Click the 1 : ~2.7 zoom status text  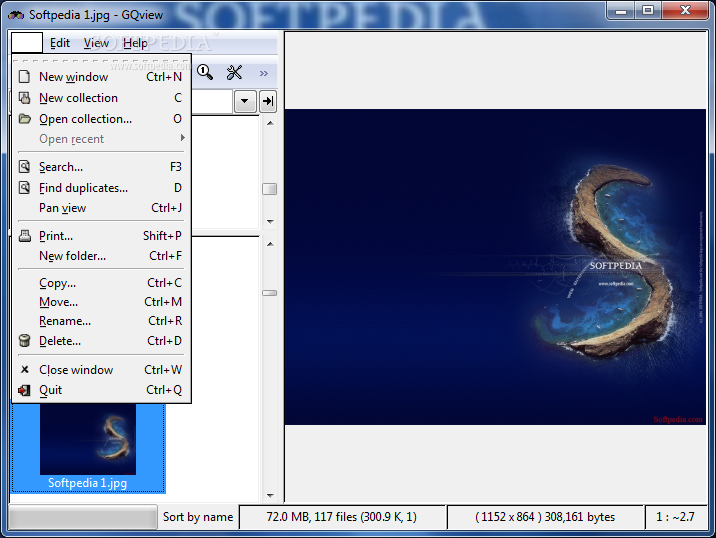pyautogui.click(x=675, y=517)
